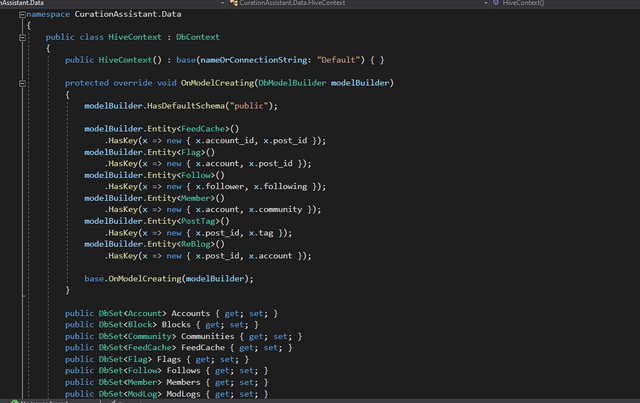The width and height of the screenshot is (640, 403).
Task: Click the Flags property name
Action: [x=169, y=359]
